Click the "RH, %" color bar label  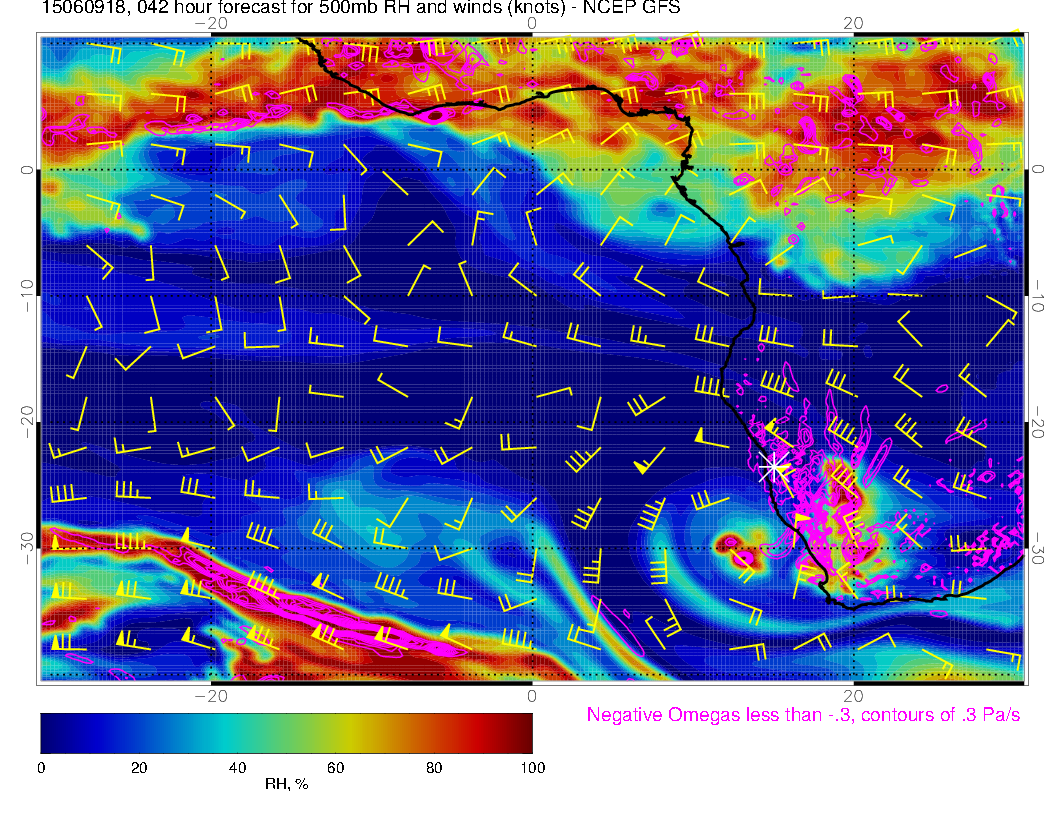coord(286,785)
